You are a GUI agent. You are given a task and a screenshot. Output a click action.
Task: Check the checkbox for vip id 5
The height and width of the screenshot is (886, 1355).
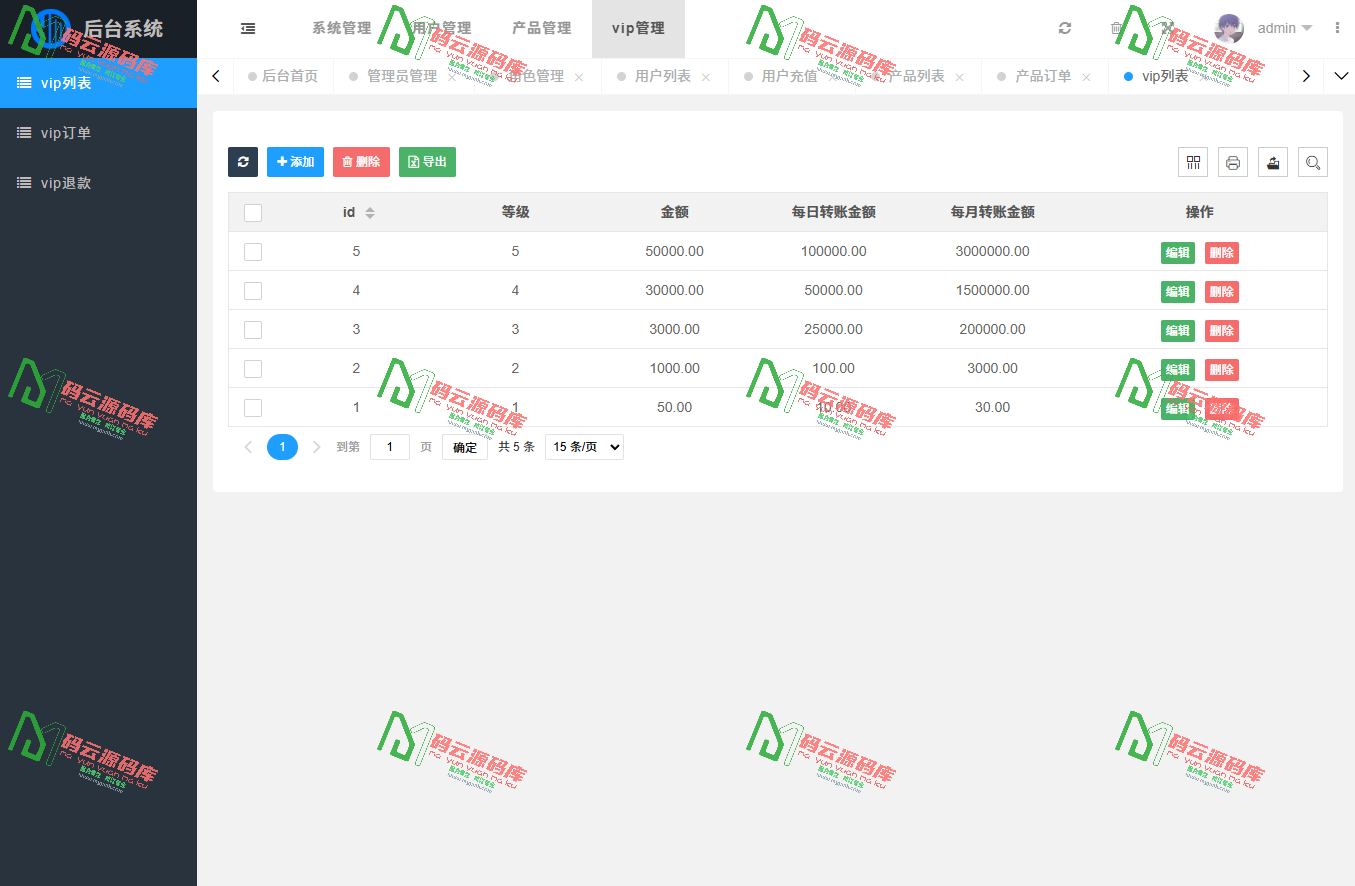(253, 251)
